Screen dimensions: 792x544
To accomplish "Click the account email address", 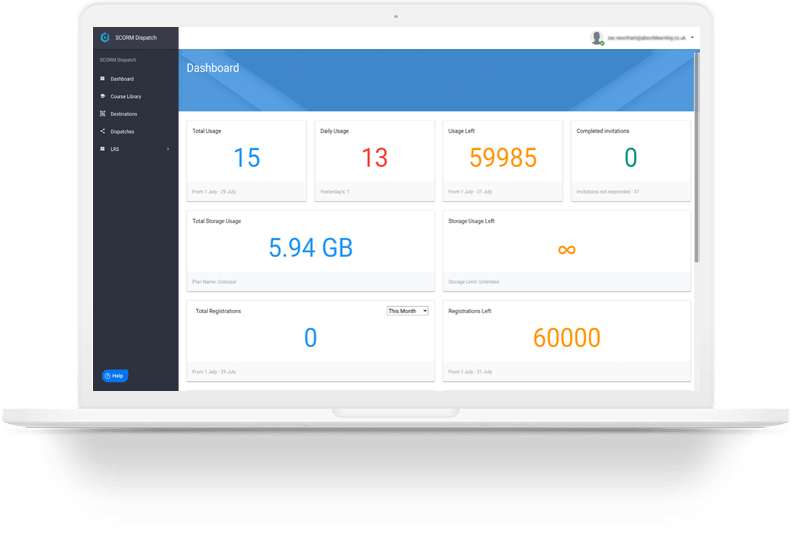I will tap(647, 38).
